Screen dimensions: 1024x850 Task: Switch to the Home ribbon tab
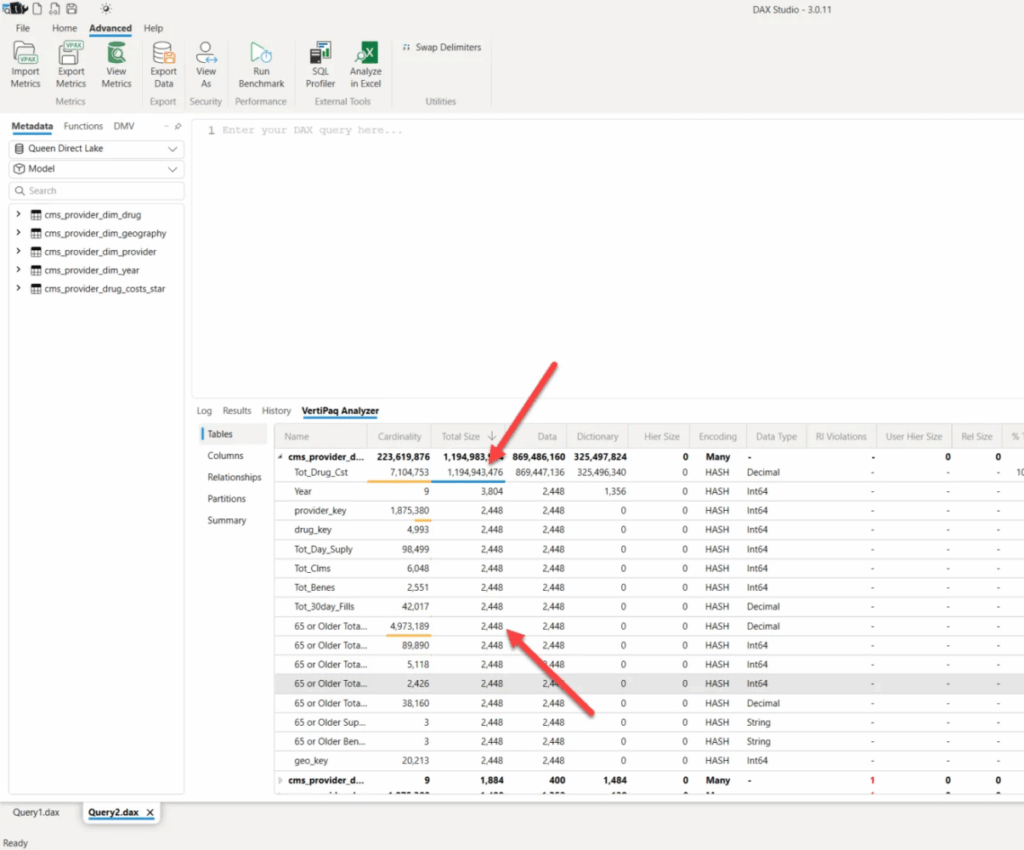click(64, 29)
